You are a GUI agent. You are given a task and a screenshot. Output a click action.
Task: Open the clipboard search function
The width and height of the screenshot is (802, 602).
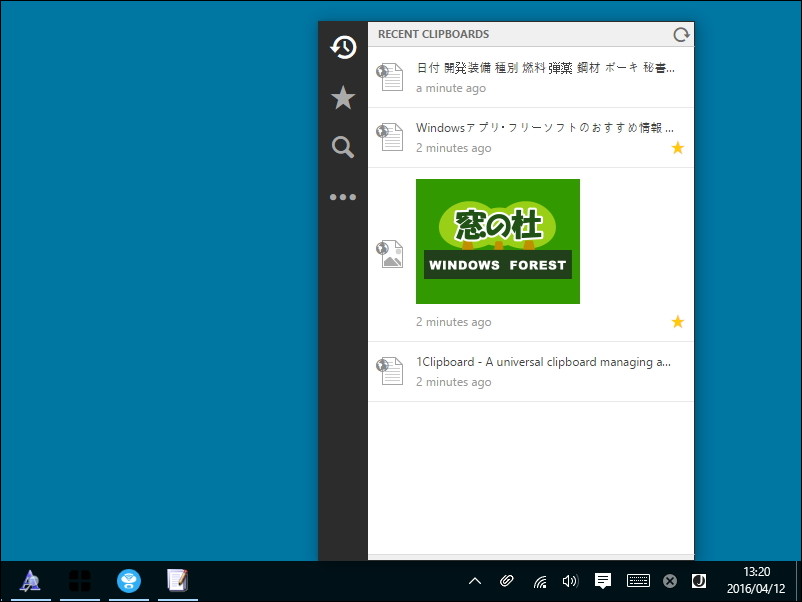343,146
